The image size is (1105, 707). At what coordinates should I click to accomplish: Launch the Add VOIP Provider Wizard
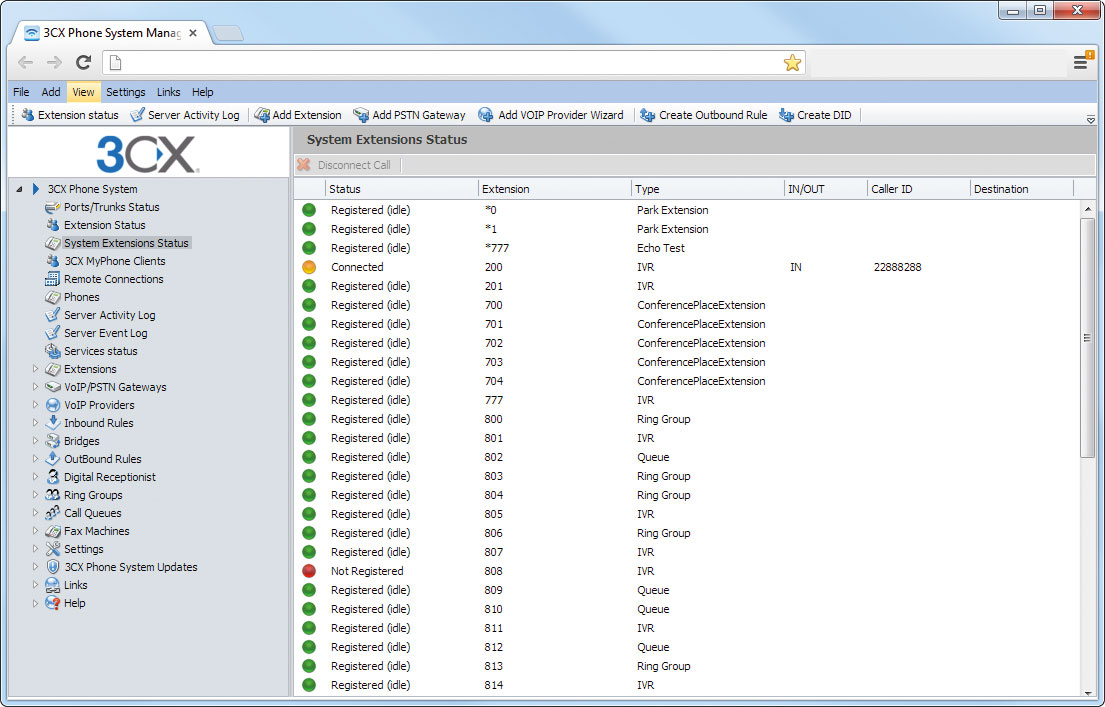pyautogui.click(x=551, y=114)
